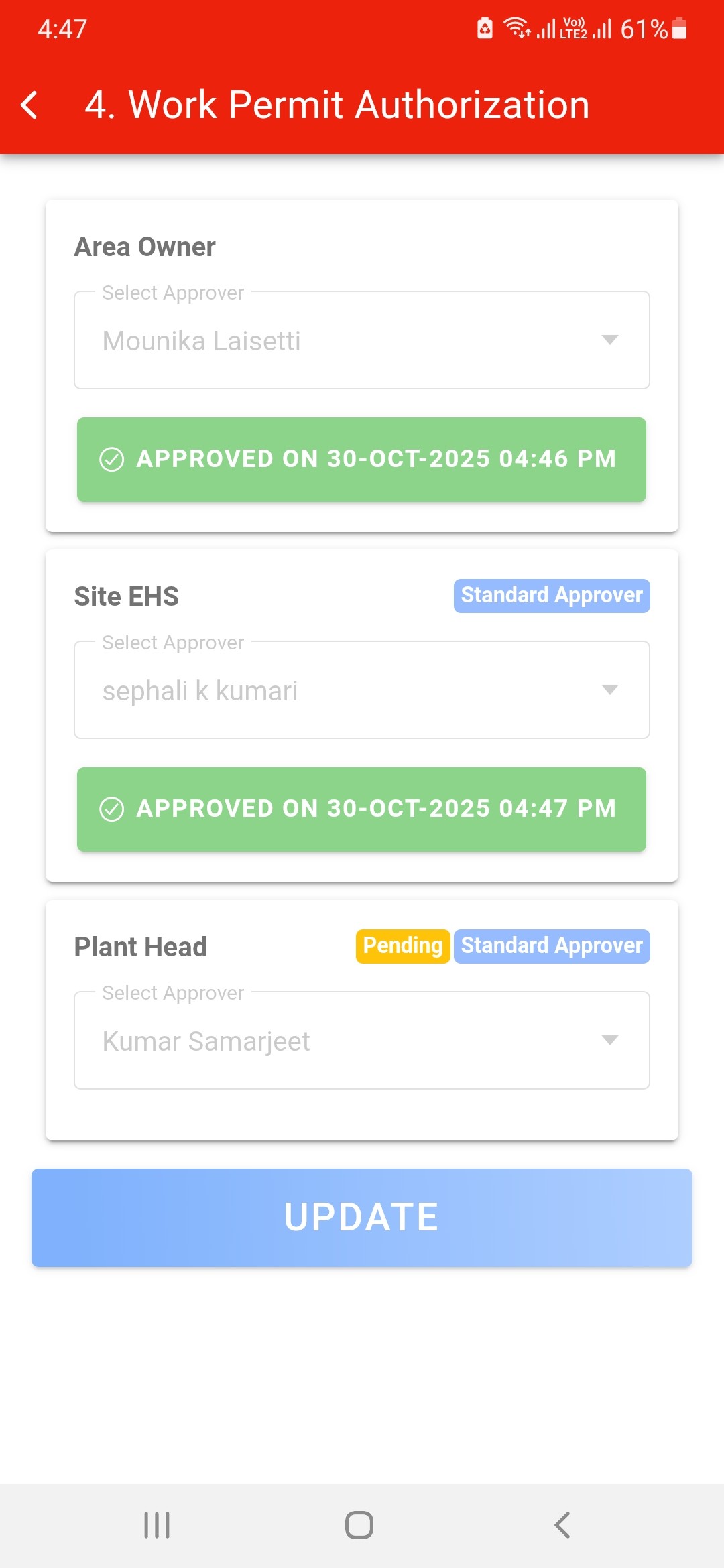Image resolution: width=724 pixels, height=1568 pixels.
Task: Tap the checkmark icon in Area Owner approval
Action: (112, 460)
